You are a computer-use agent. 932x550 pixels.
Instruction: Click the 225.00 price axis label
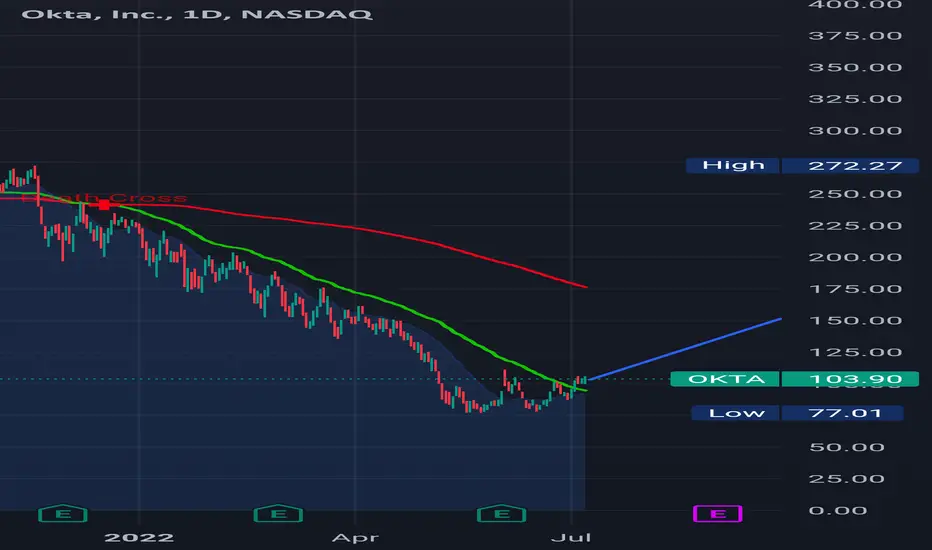pos(855,225)
